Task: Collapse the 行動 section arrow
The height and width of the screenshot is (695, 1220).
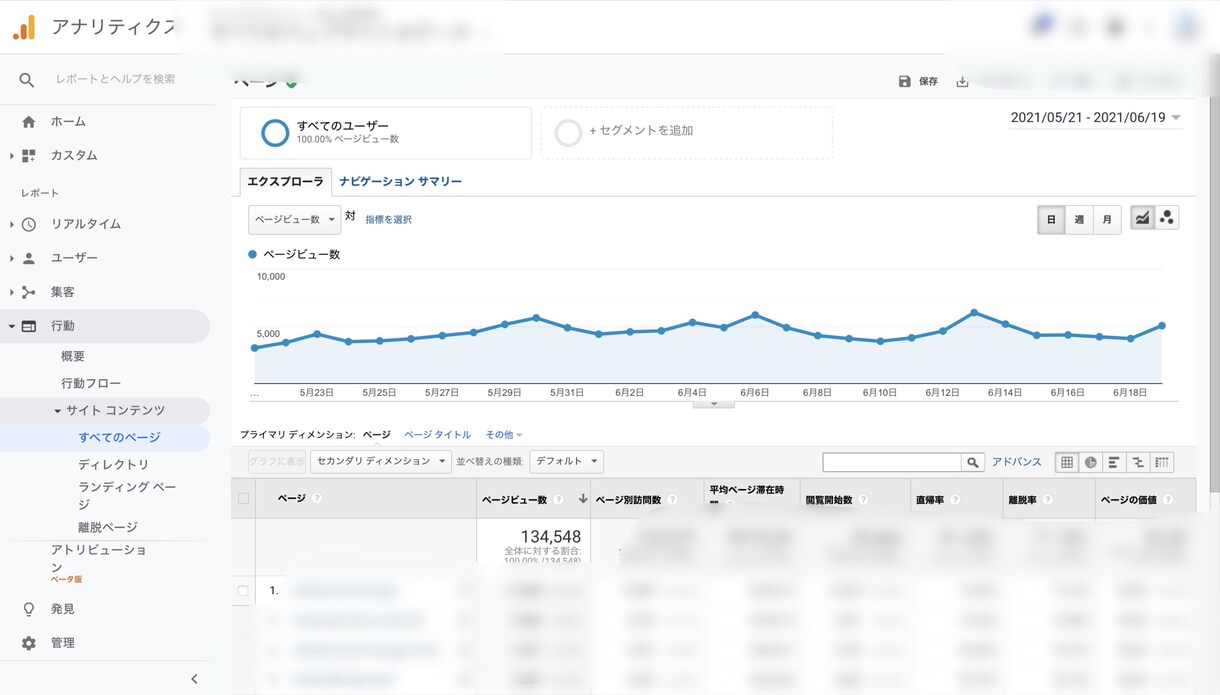Action: (11, 326)
